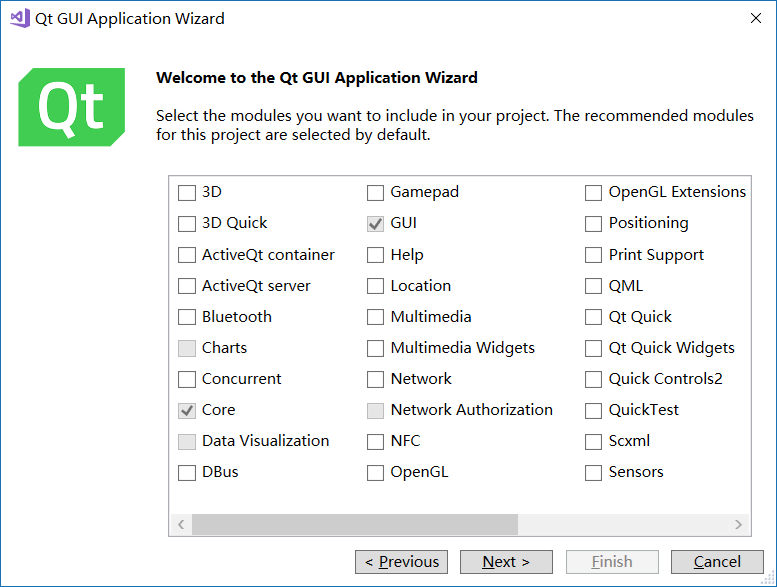Click the scrollbar right arrow
The image size is (777, 587).
pos(738,525)
